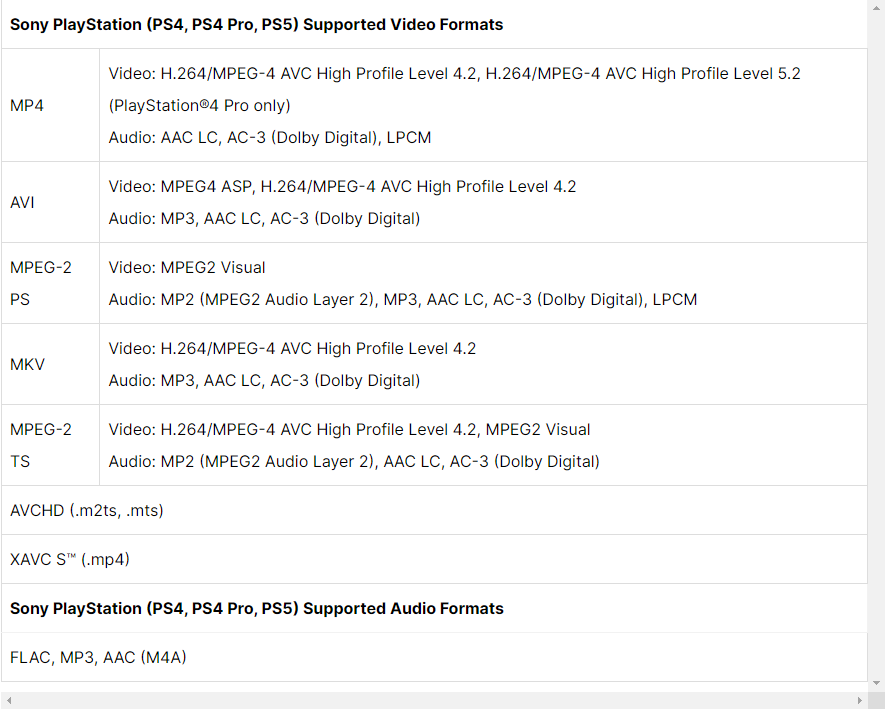The height and width of the screenshot is (709, 886).
Task: Click the AVCHD (.m2ts, .mts) row
Action: pos(434,510)
